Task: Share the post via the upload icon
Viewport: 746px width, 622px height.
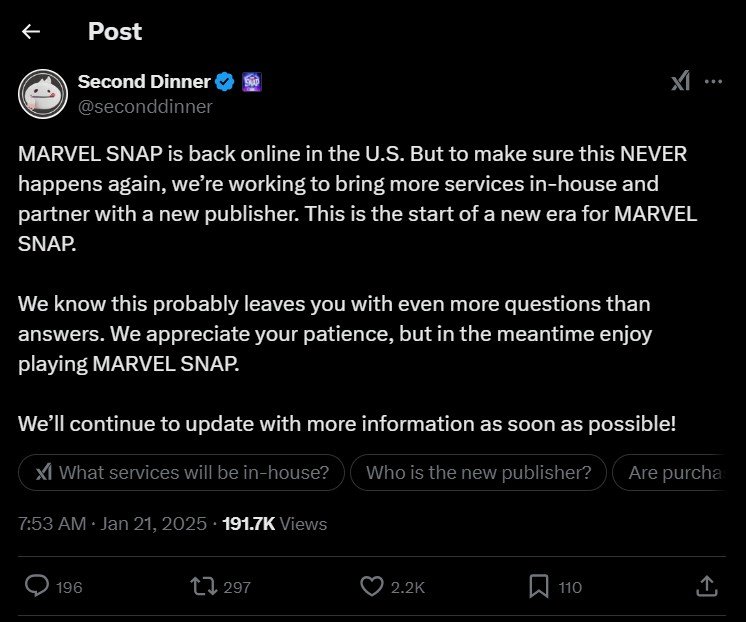Action: (x=707, y=586)
